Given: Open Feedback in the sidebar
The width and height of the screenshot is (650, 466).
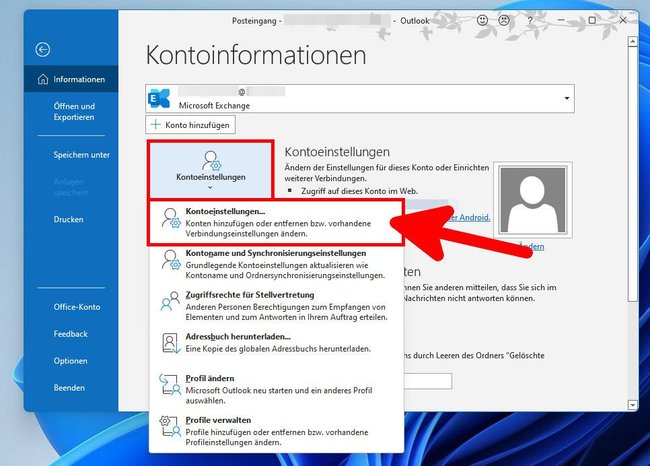Looking at the screenshot, I should click(x=70, y=334).
